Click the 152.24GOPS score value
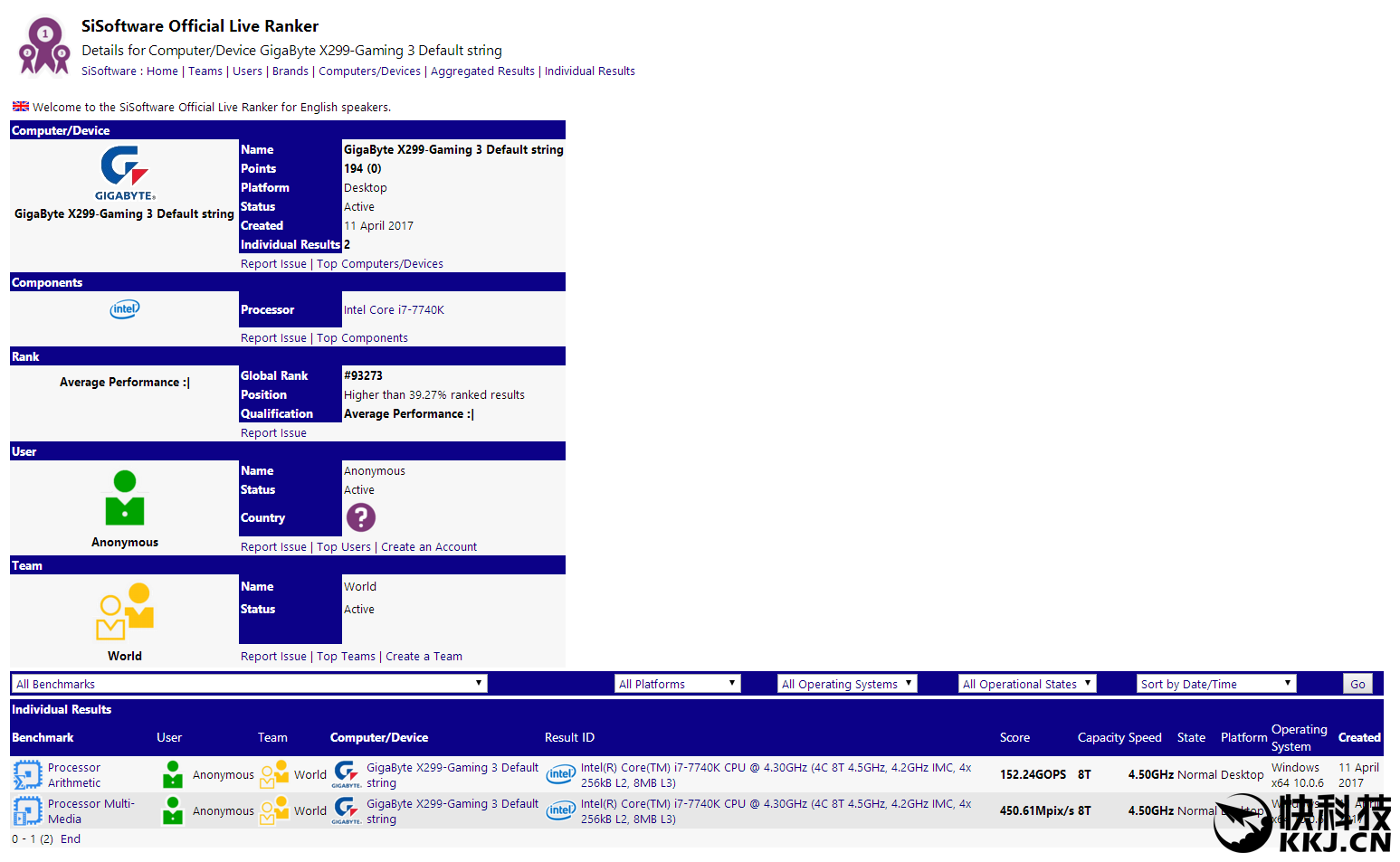Image resolution: width=1400 pixels, height=862 pixels. (1033, 775)
